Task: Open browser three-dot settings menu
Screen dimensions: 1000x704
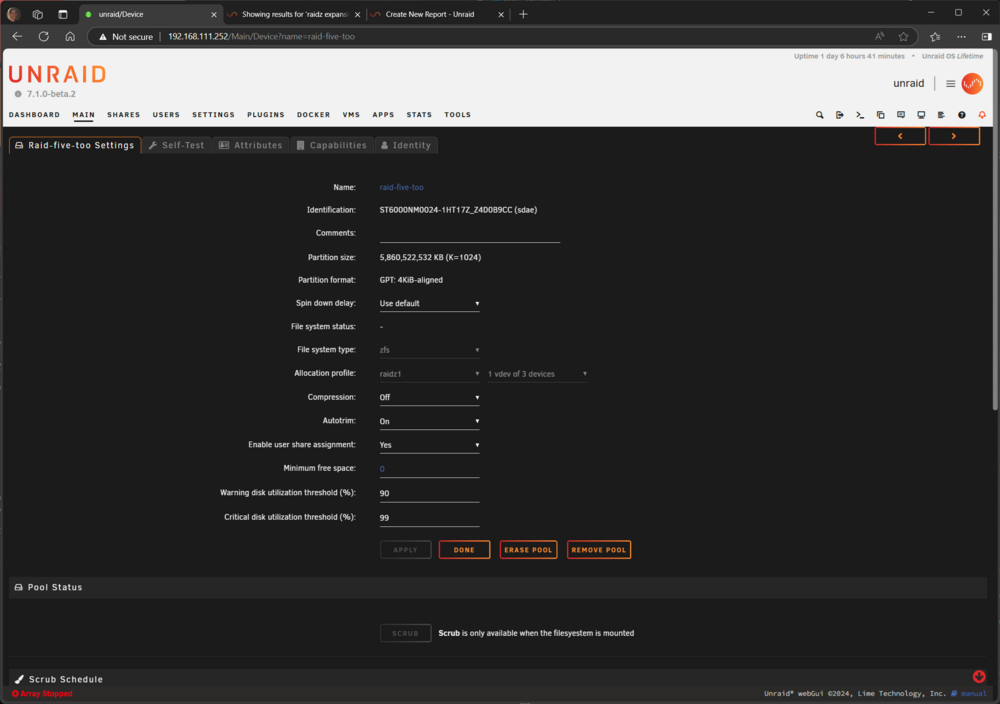Action: point(961,36)
